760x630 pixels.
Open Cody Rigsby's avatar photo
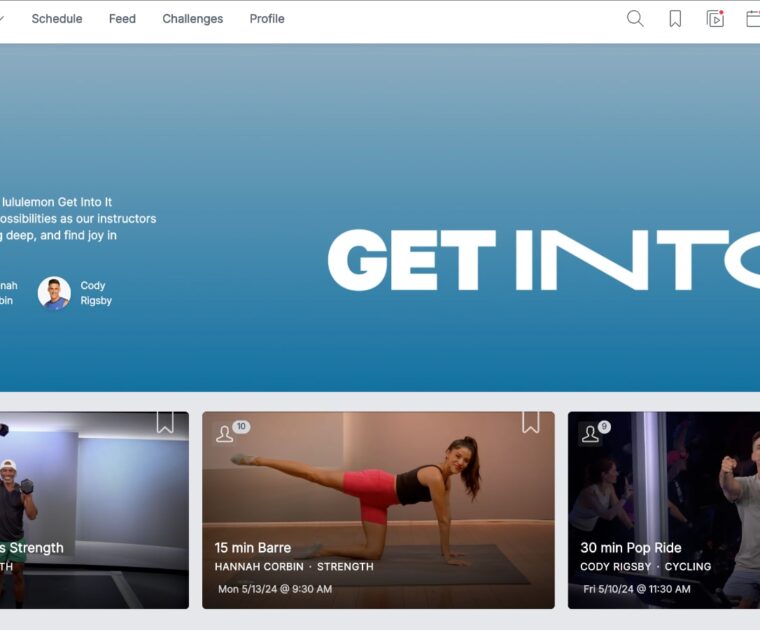coord(54,293)
